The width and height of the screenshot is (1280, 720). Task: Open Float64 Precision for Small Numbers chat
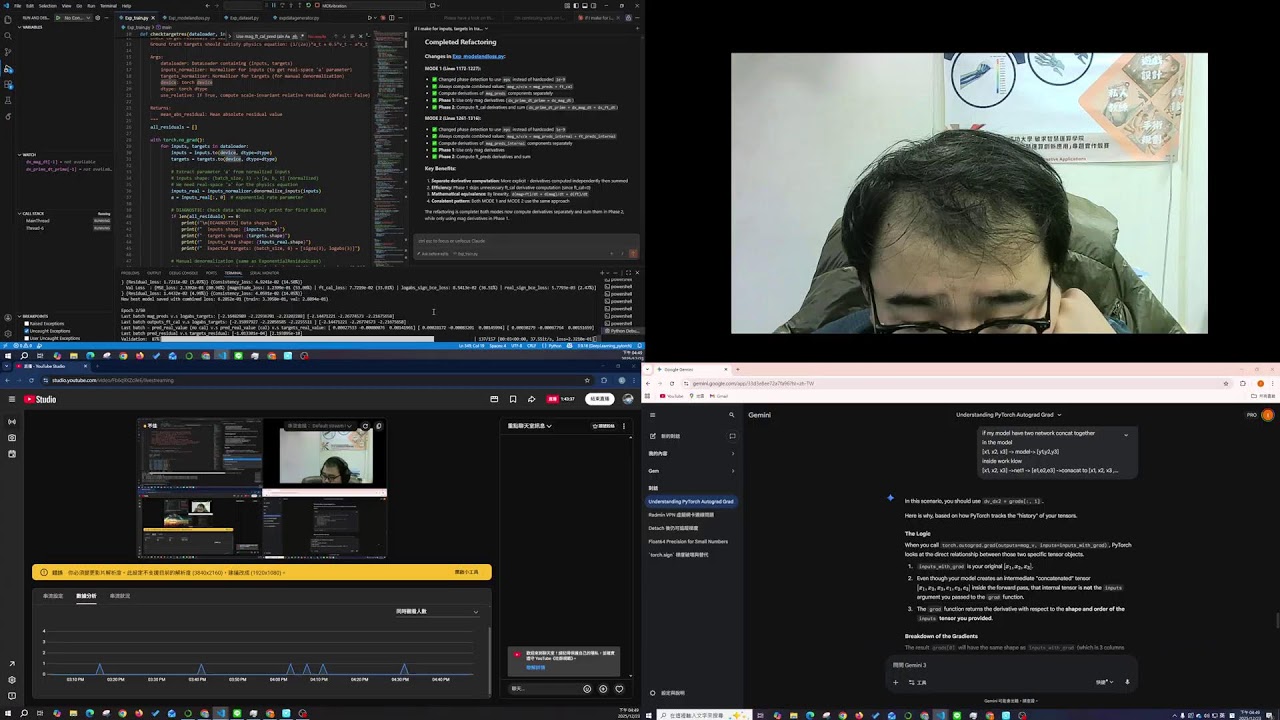[x=688, y=541]
